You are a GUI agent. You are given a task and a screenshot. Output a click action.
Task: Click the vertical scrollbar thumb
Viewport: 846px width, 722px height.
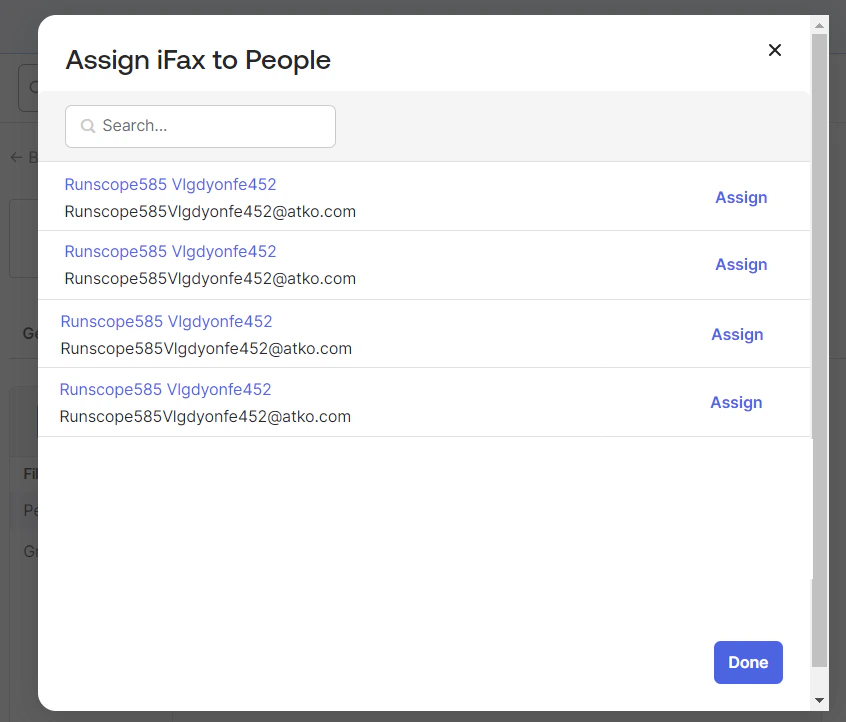pos(820,350)
